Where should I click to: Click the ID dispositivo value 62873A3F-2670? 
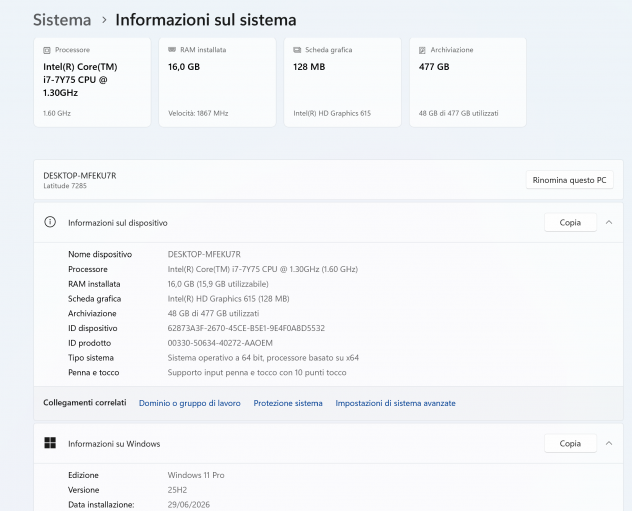(246, 328)
